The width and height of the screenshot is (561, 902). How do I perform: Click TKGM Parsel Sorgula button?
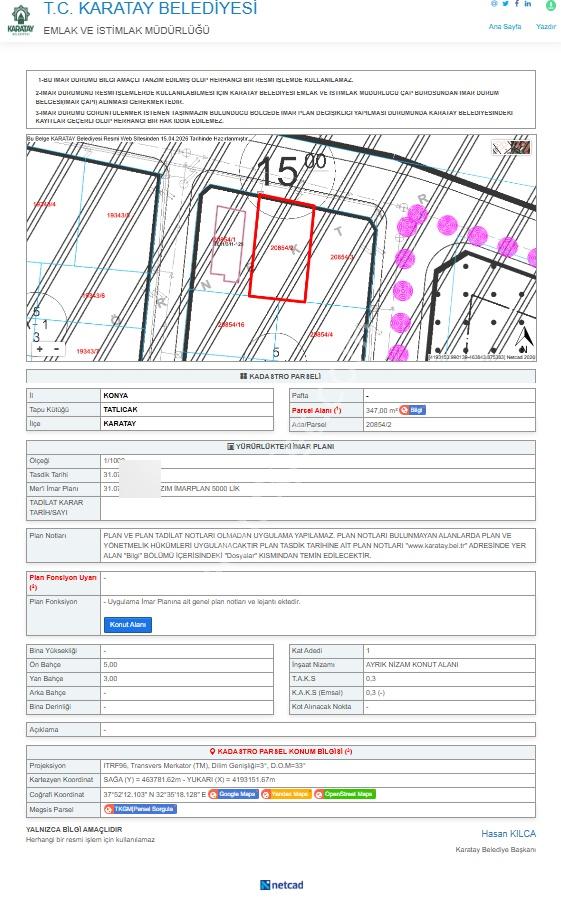140,809
